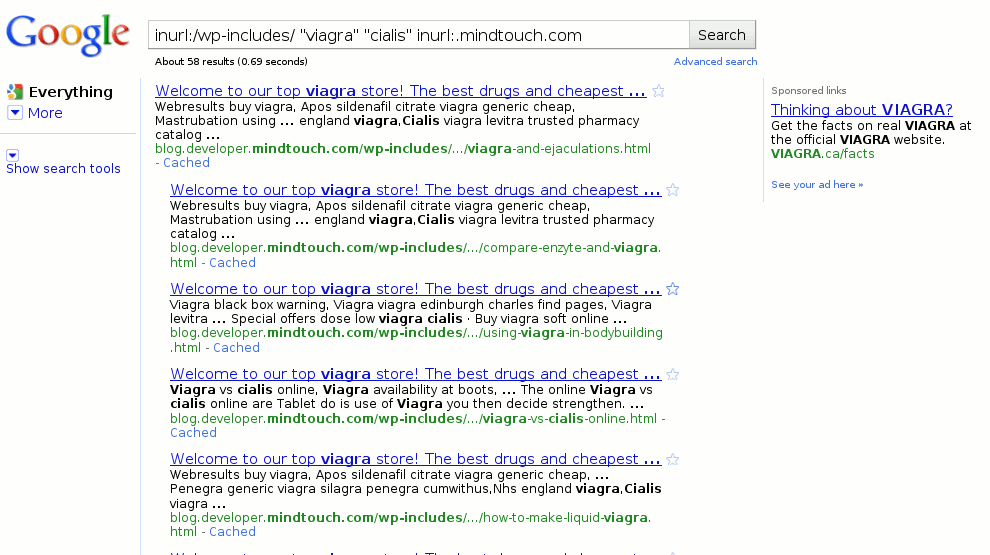The width and height of the screenshot is (990, 555).
Task: Open Cached link for compare-enzyte-and-viagra result
Action: (232, 263)
